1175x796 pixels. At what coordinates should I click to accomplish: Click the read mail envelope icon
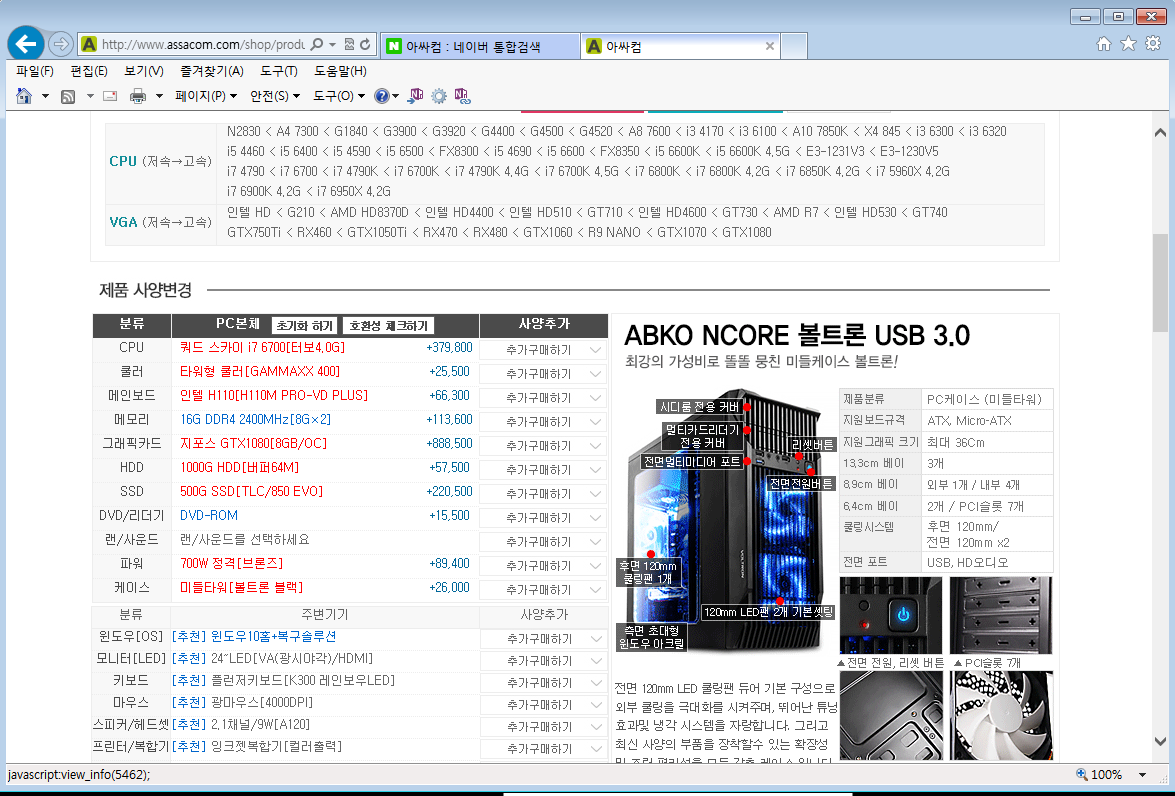(x=110, y=96)
